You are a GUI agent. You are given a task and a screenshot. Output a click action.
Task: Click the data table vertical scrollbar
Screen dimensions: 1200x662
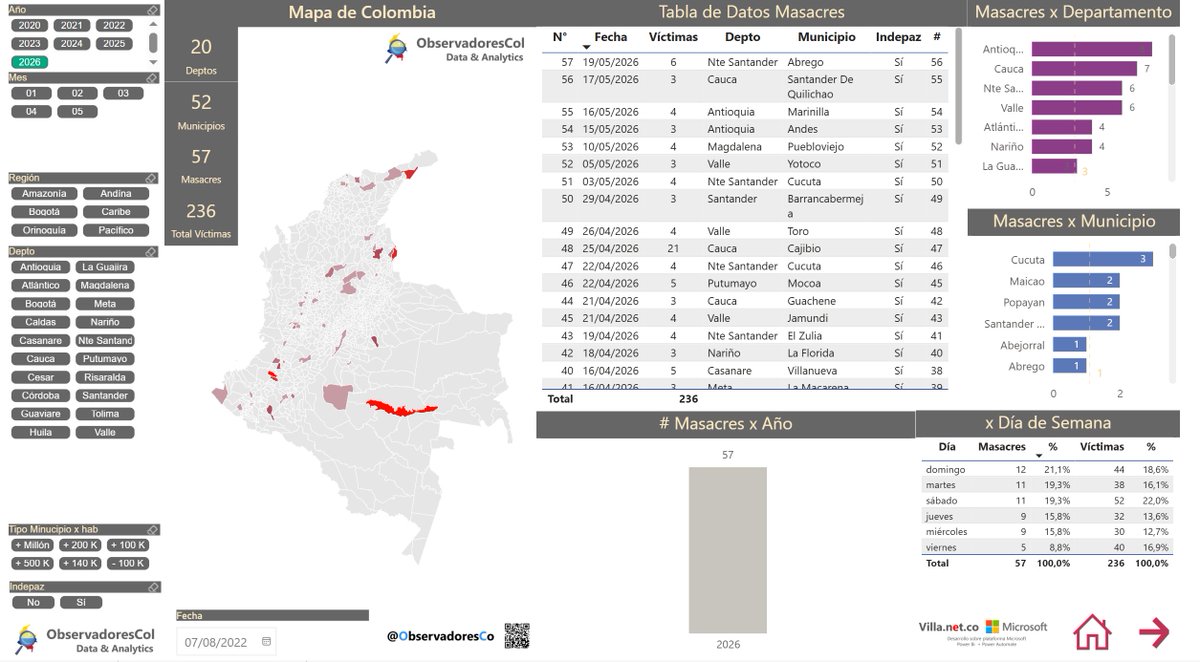959,85
